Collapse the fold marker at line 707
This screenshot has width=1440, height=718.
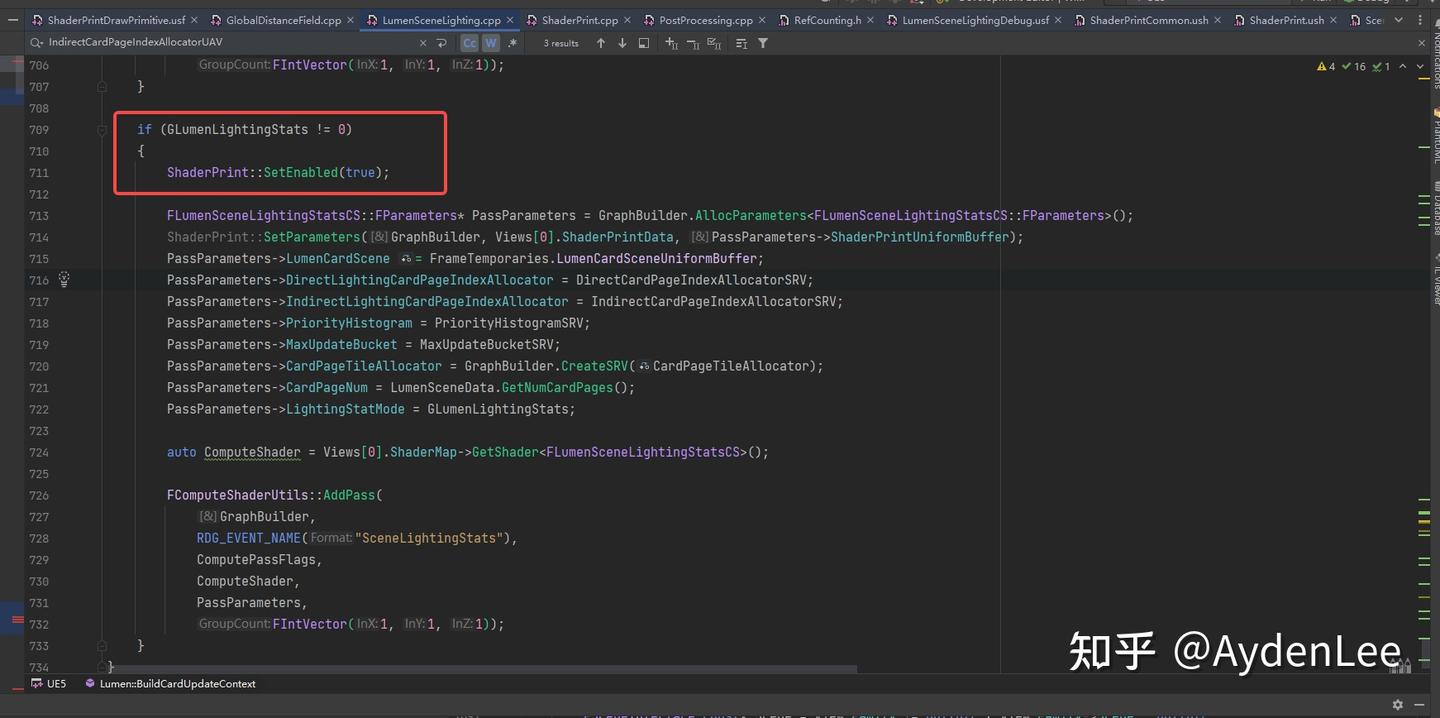click(x=102, y=87)
